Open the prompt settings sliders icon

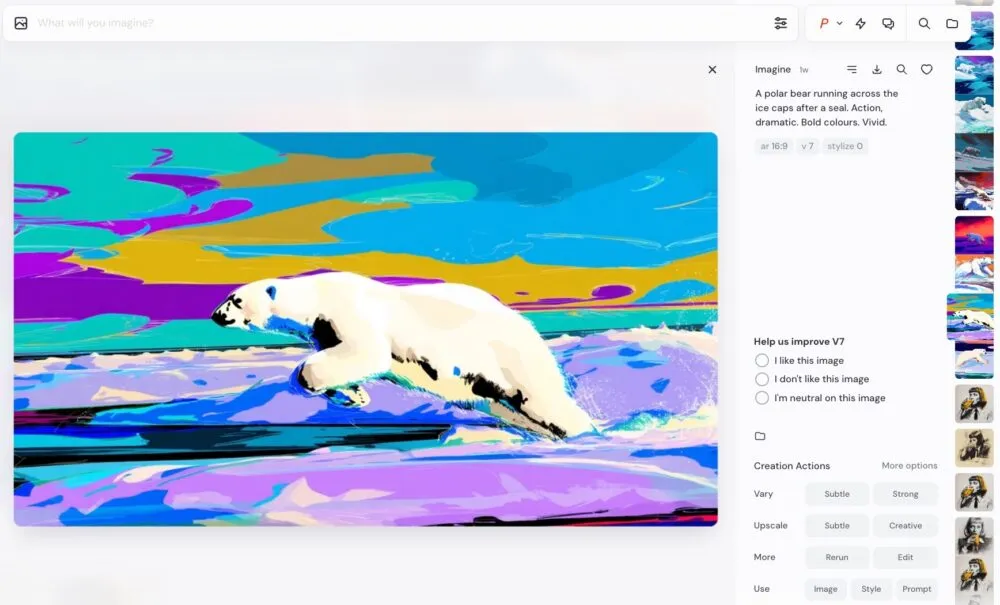(x=780, y=23)
